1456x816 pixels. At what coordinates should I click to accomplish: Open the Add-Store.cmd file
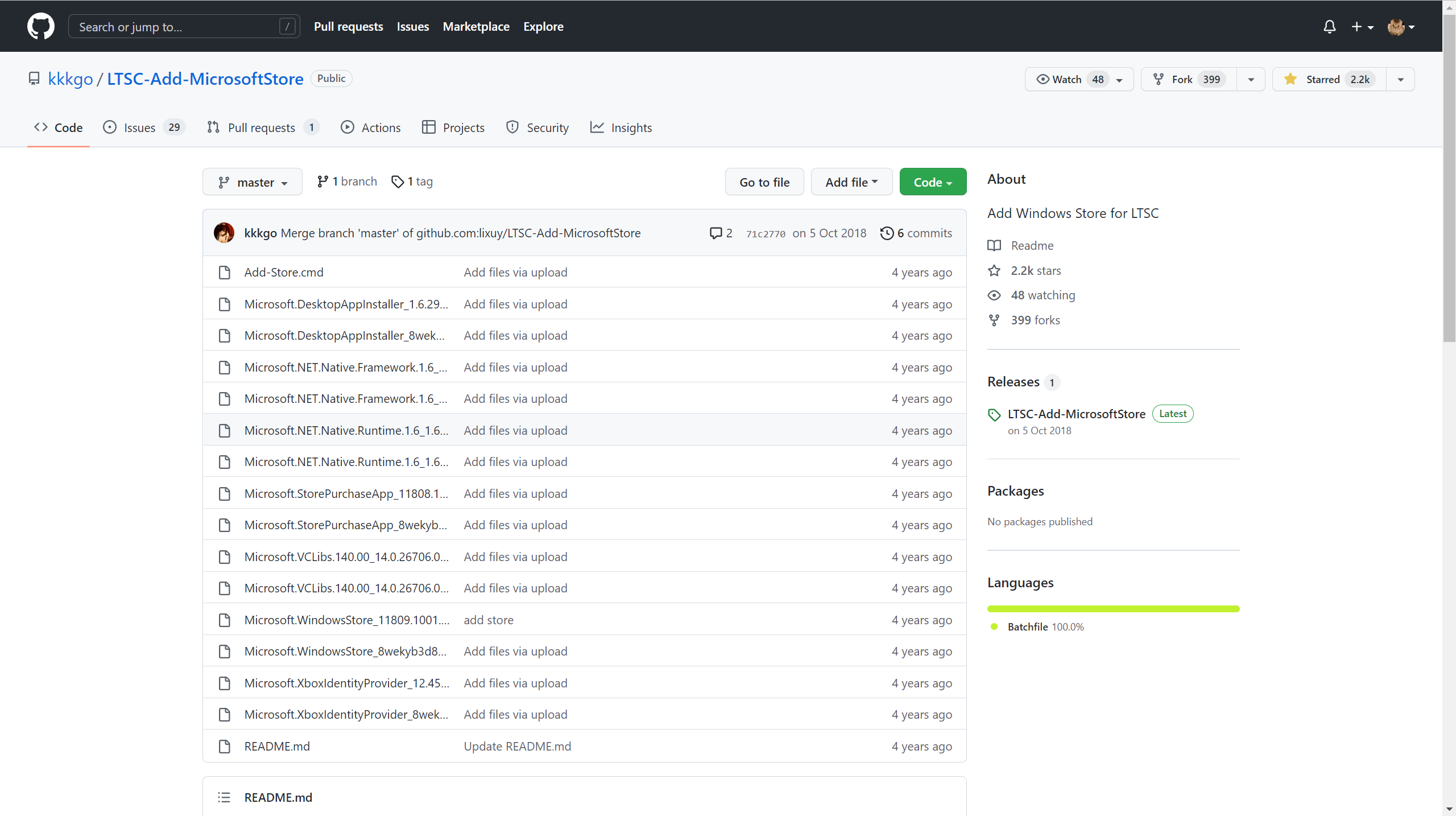pyautogui.click(x=284, y=272)
